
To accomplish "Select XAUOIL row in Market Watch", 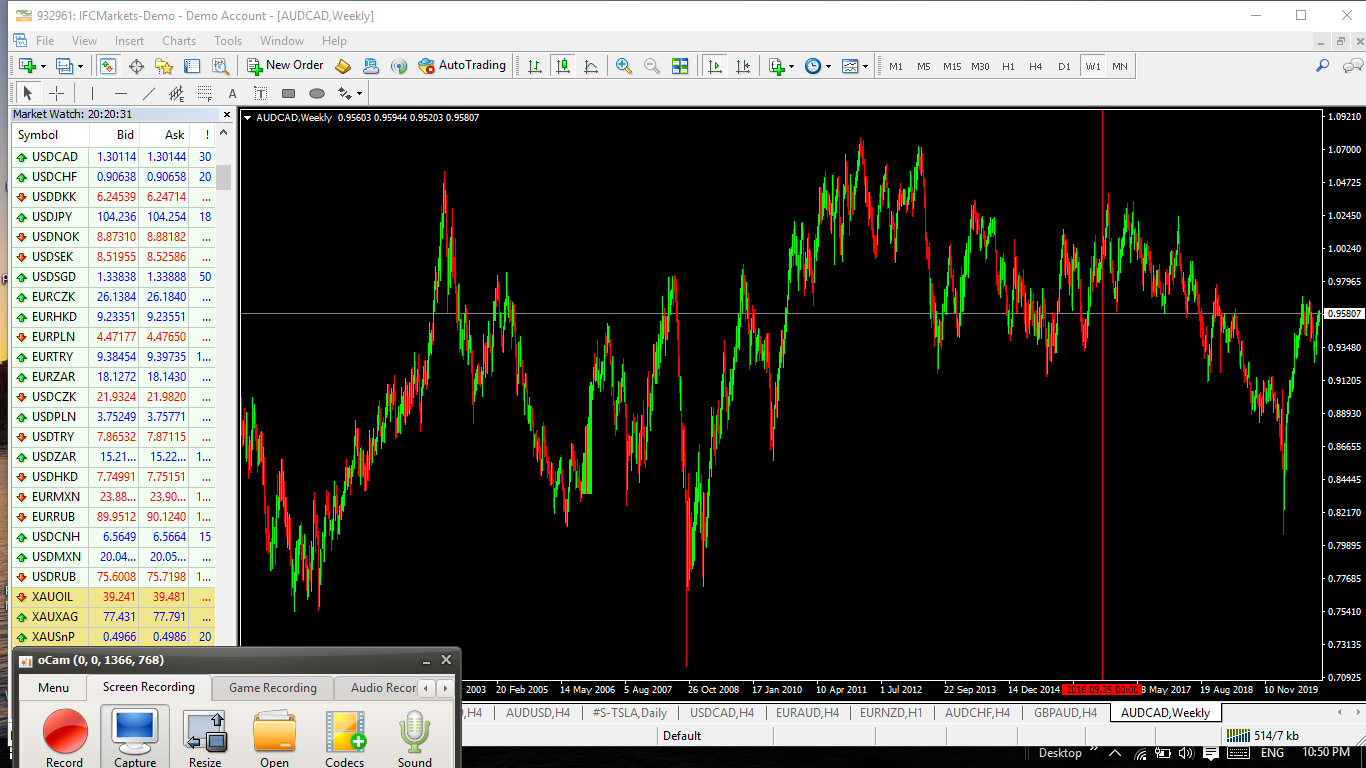I will click(113, 597).
